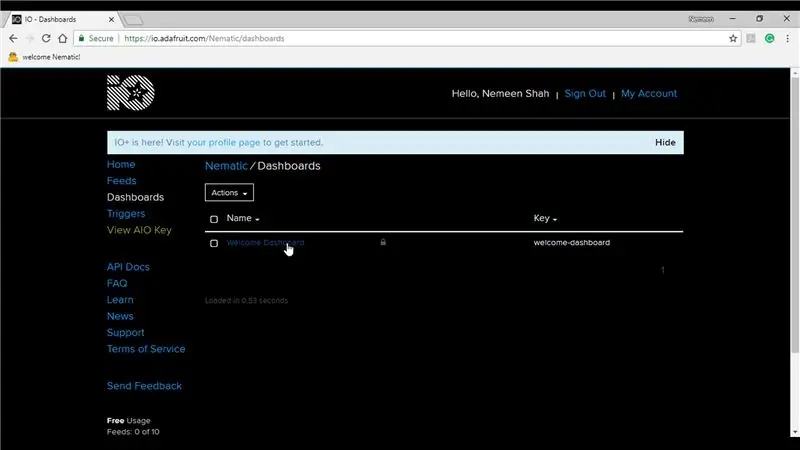
Task: Open a new browser tab
Action: [x=133, y=20]
